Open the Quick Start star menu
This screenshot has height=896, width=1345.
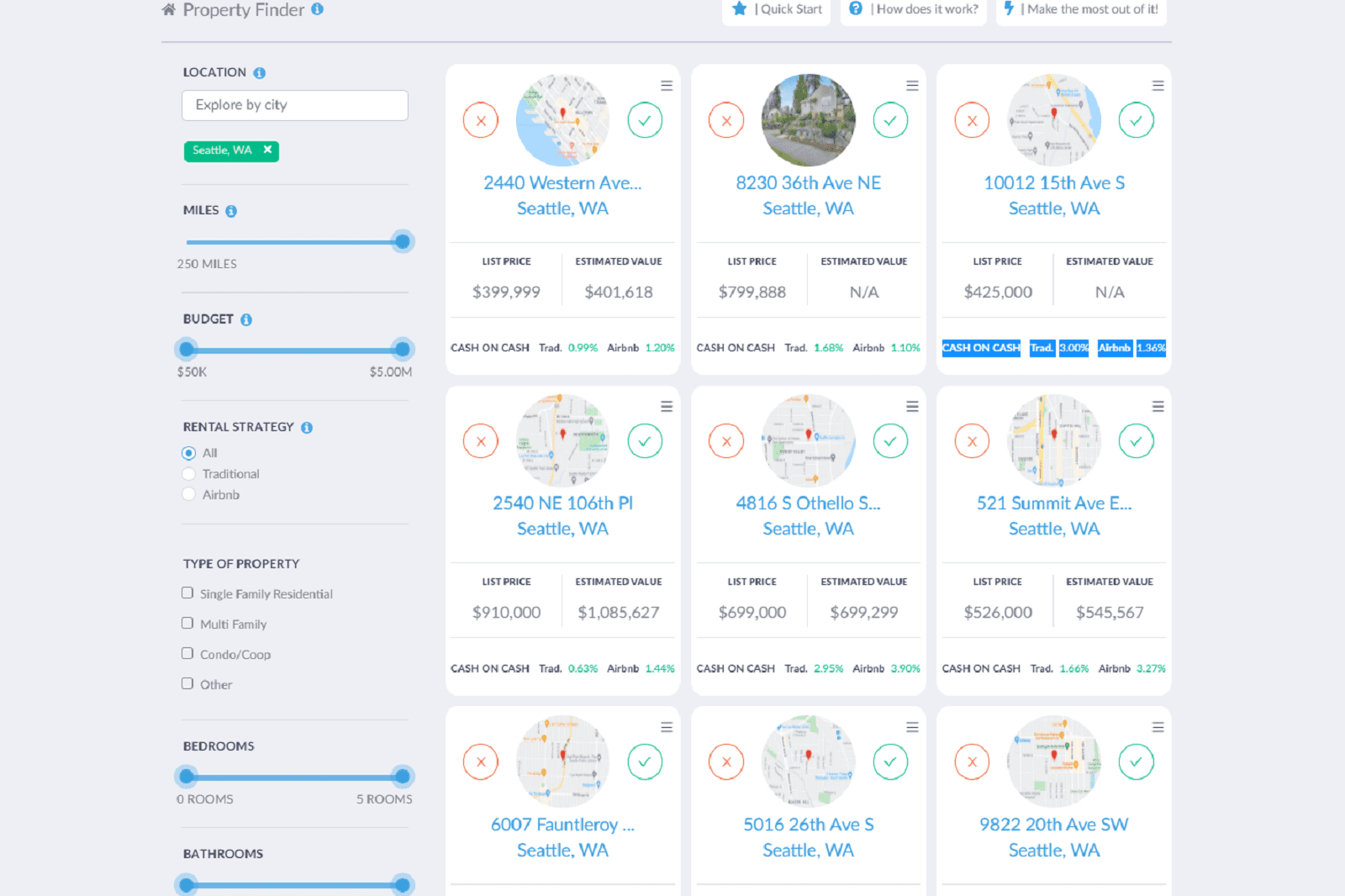tap(739, 9)
